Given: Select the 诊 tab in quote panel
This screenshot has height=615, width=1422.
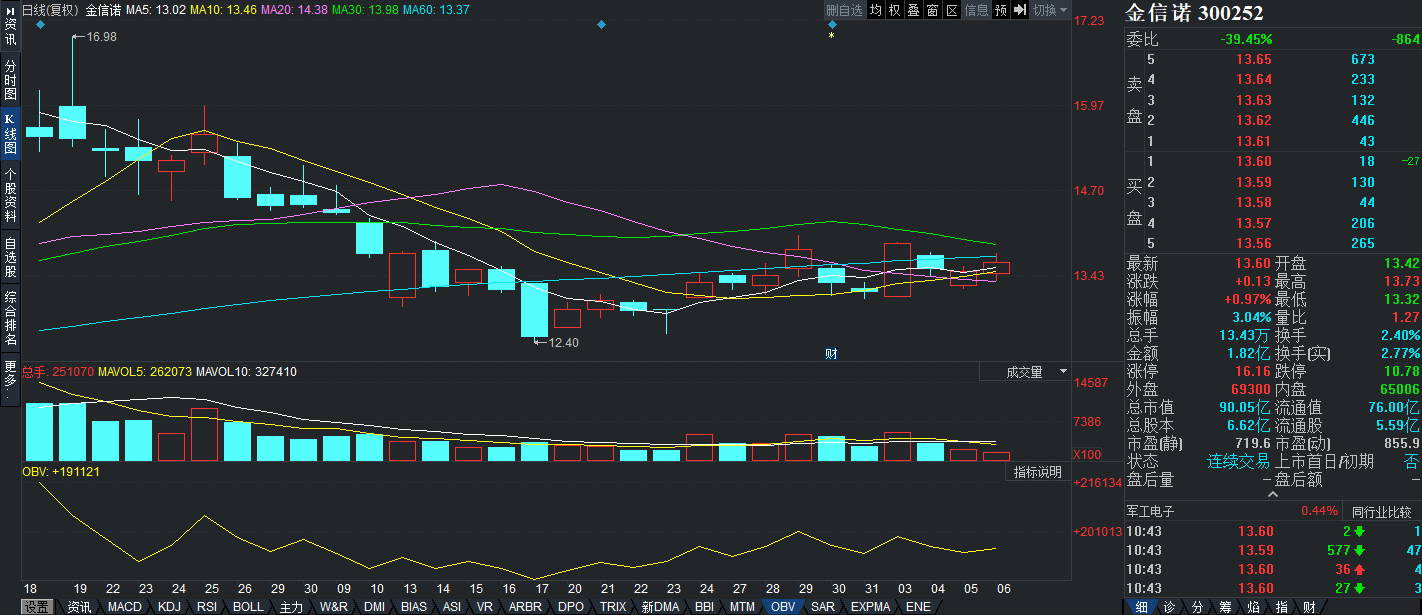Looking at the screenshot, I should pyautogui.click(x=1169, y=607).
